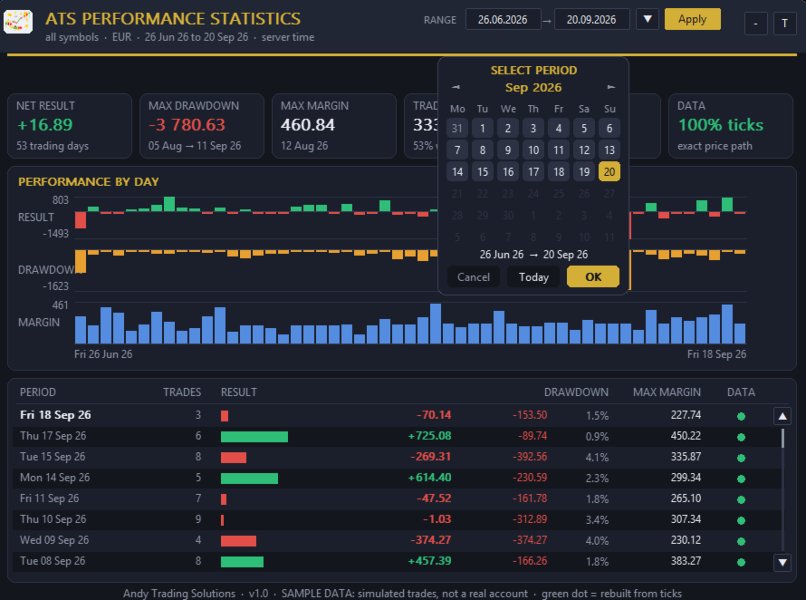This screenshot has width=806, height=600.
Task: Click the Apply range button
Action: pos(692,20)
